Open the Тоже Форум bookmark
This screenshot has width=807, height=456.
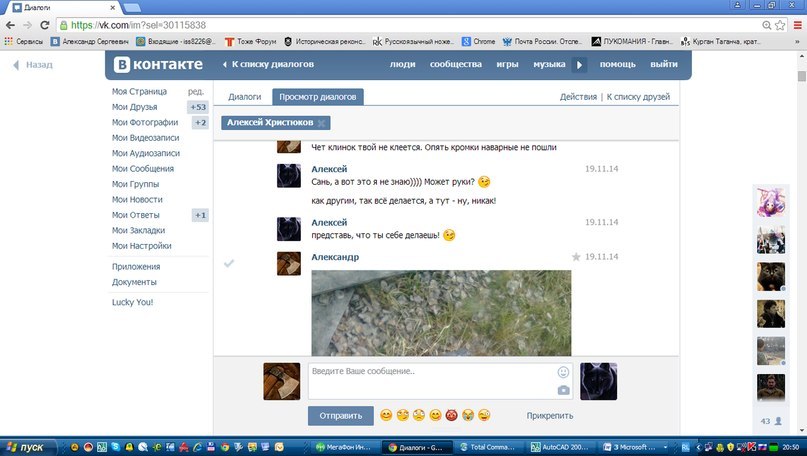point(251,41)
